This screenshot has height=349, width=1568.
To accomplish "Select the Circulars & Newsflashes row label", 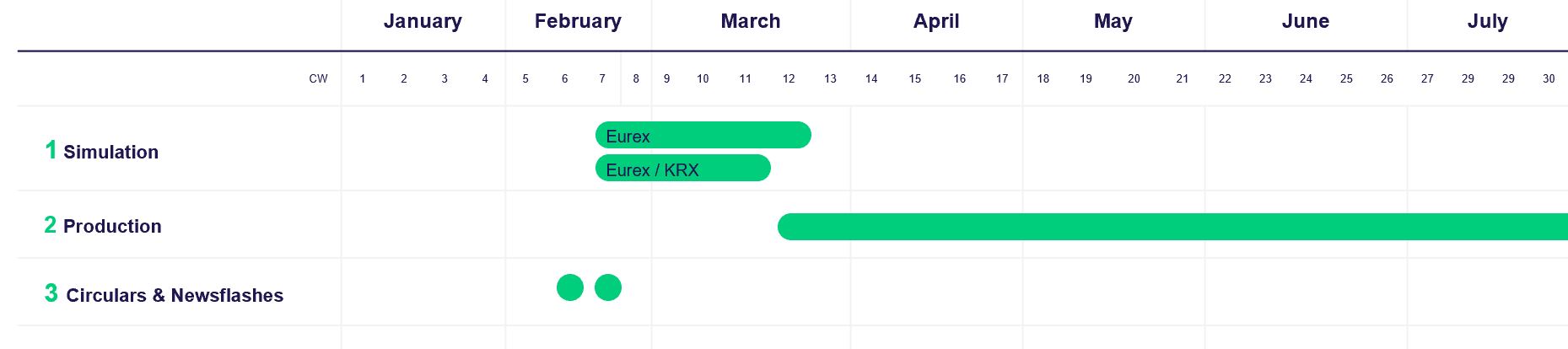I will [x=175, y=296].
